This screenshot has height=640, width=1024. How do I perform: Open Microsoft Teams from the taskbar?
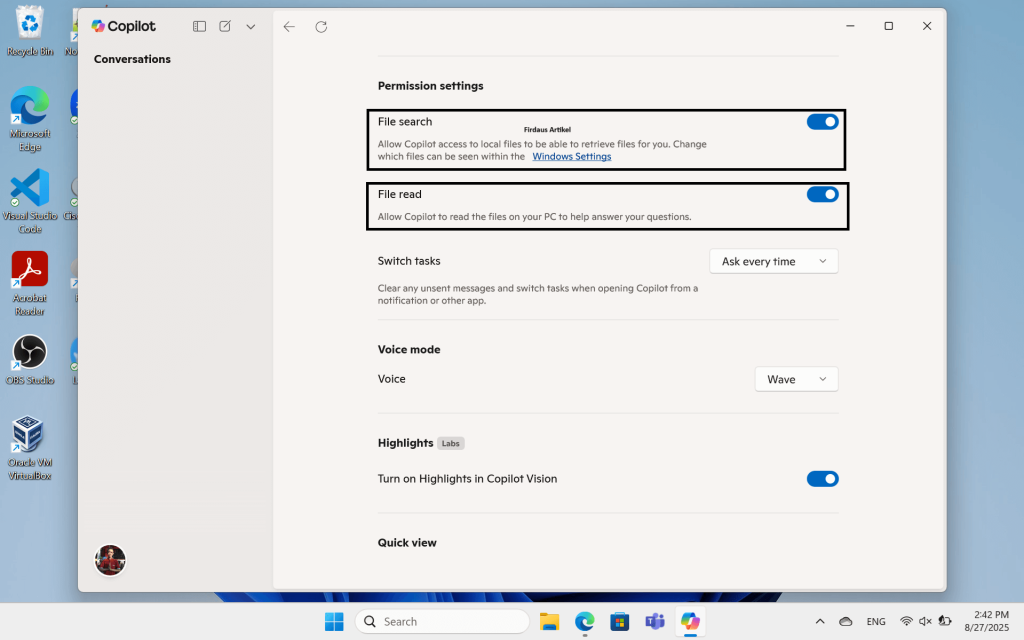pyautogui.click(x=655, y=622)
